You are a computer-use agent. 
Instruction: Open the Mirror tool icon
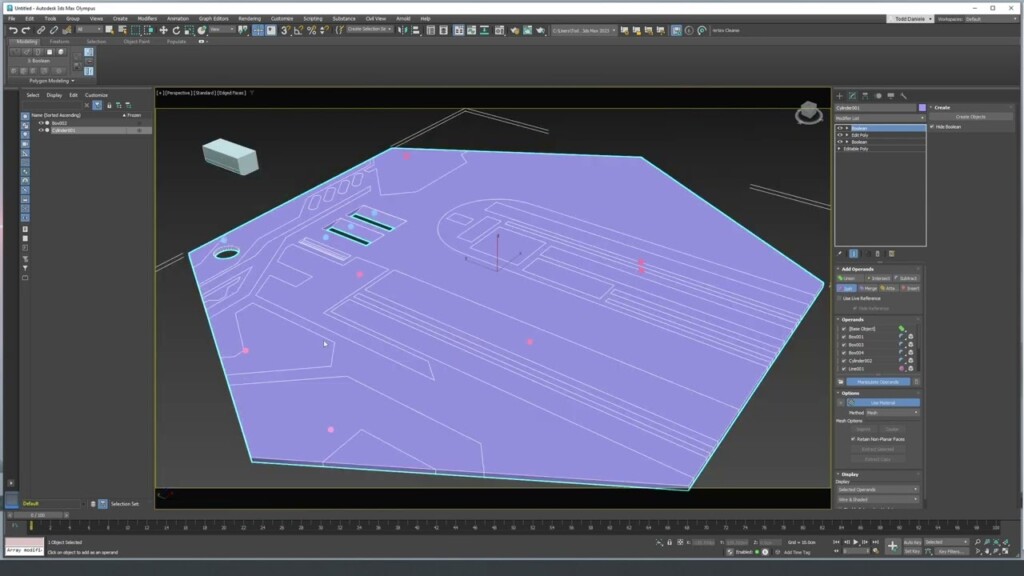tap(400, 31)
